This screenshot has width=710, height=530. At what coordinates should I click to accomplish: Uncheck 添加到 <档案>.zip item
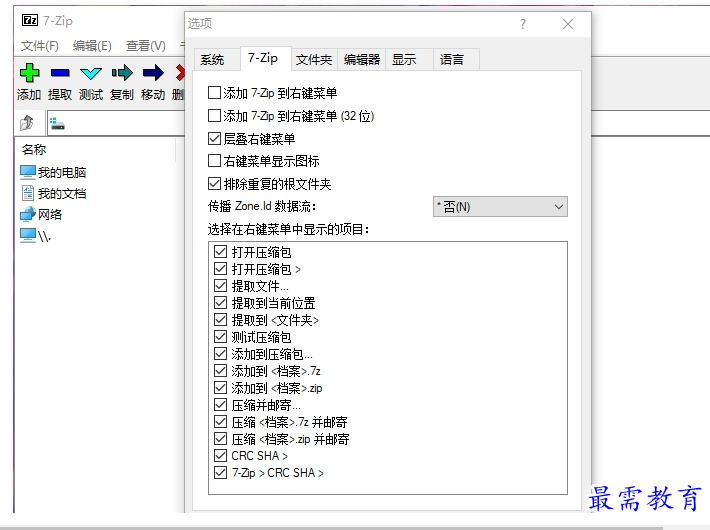pyautogui.click(x=221, y=388)
